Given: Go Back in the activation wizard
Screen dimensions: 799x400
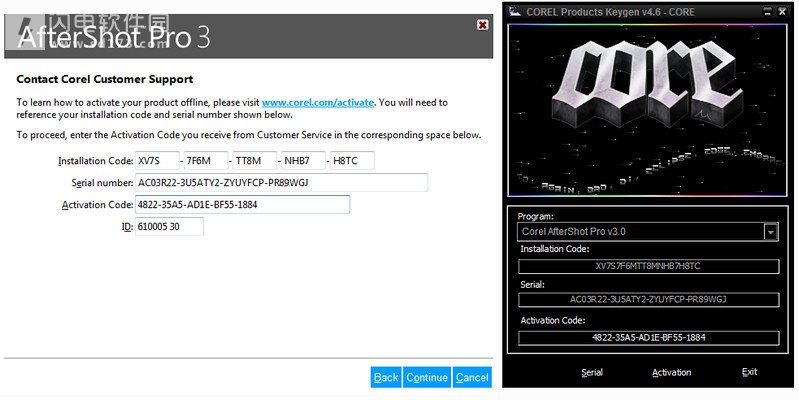Looking at the screenshot, I should pyautogui.click(x=386, y=377).
